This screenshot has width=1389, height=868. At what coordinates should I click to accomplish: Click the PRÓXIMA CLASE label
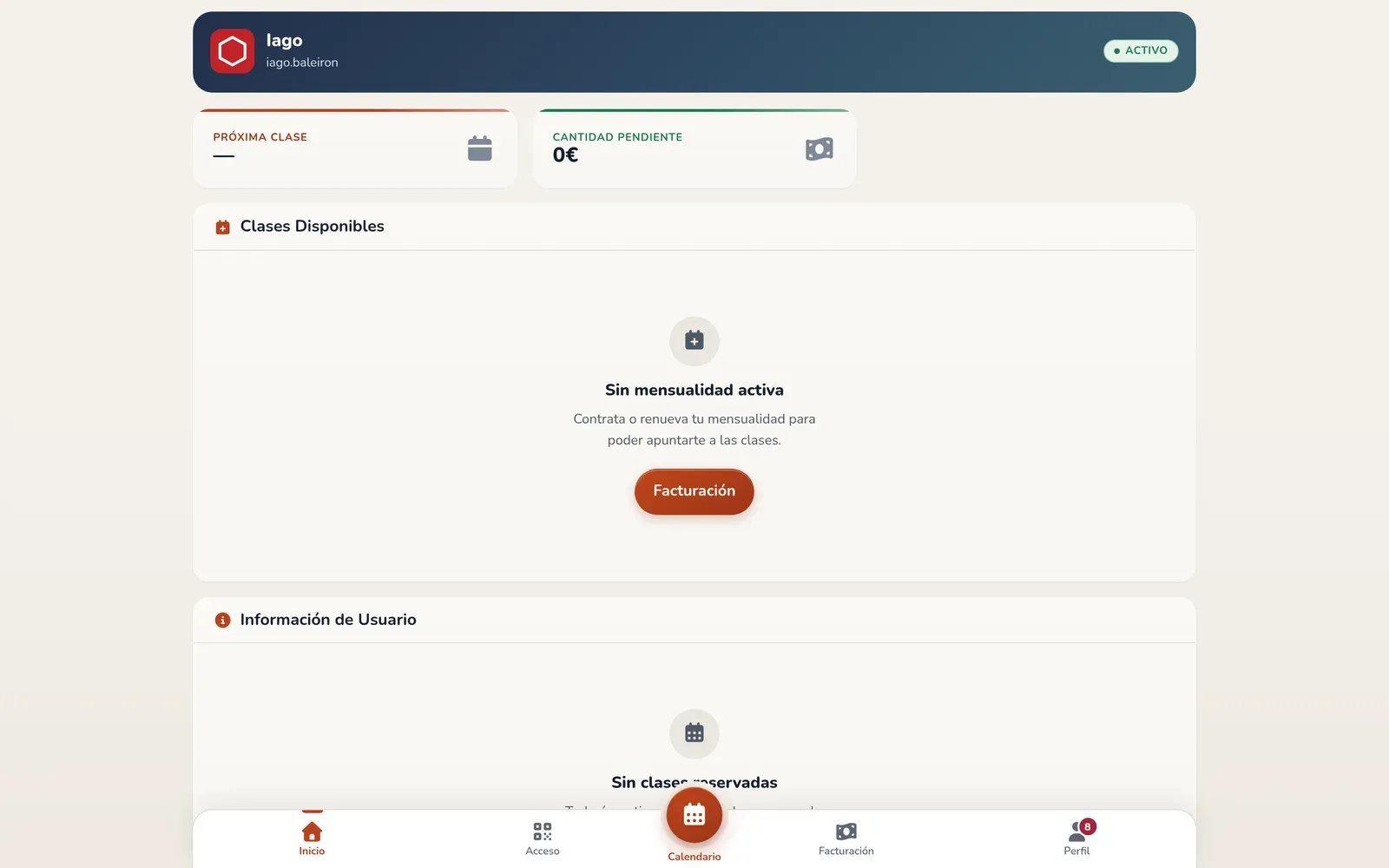pyautogui.click(x=260, y=137)
